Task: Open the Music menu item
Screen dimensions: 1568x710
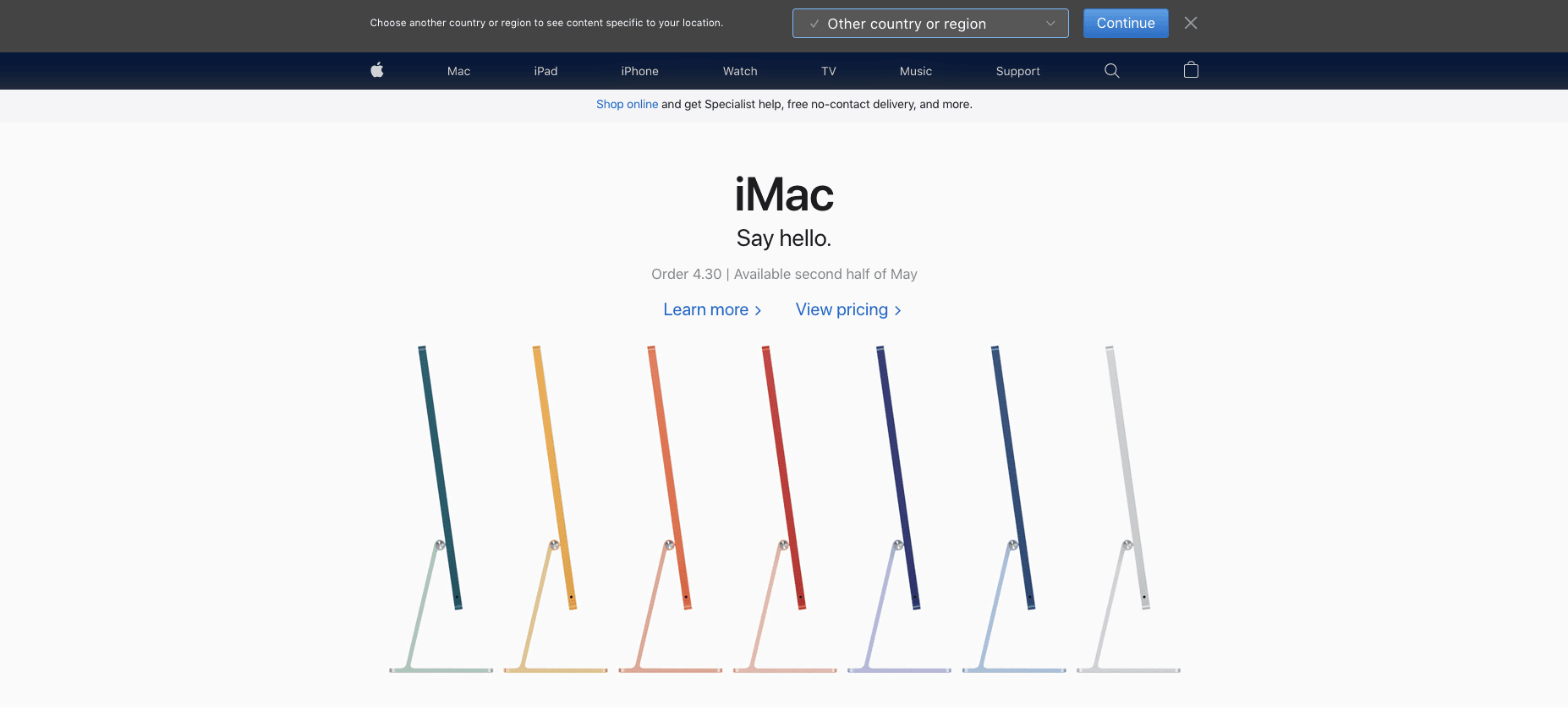Action: 916,72
